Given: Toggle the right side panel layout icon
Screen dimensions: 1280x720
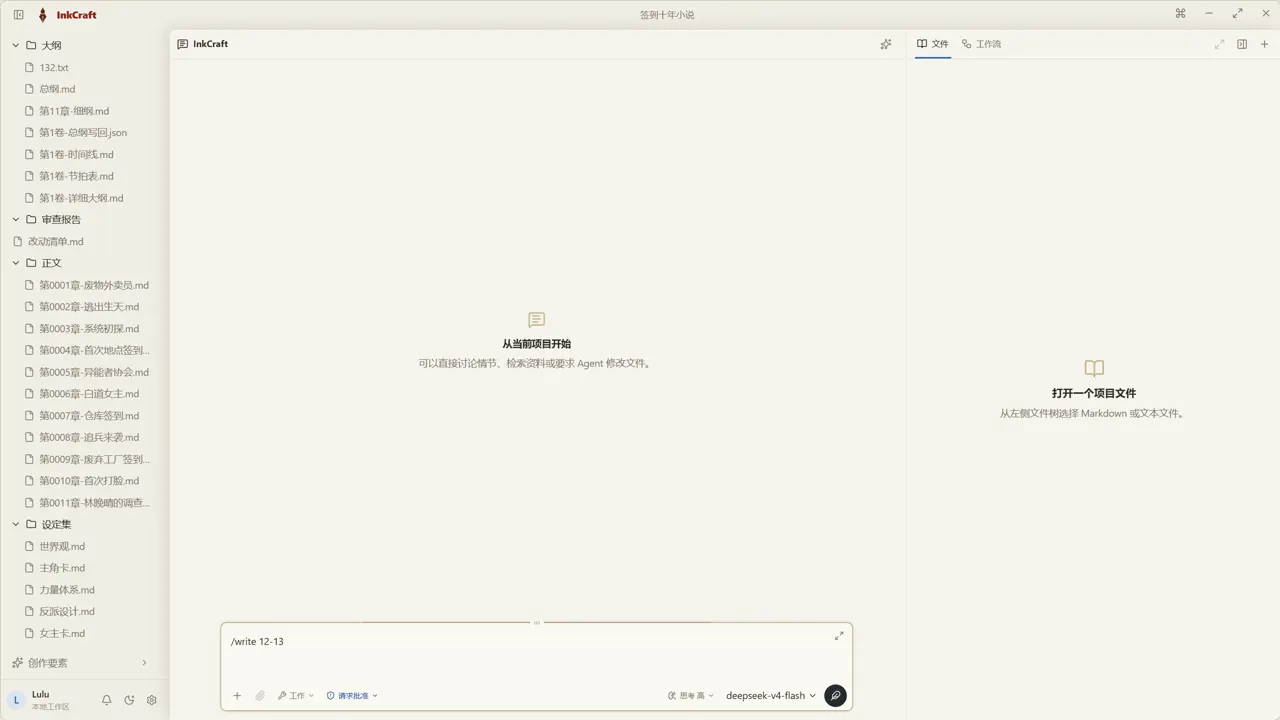Looking at the screenshot, I should (x=1242, y=44).
